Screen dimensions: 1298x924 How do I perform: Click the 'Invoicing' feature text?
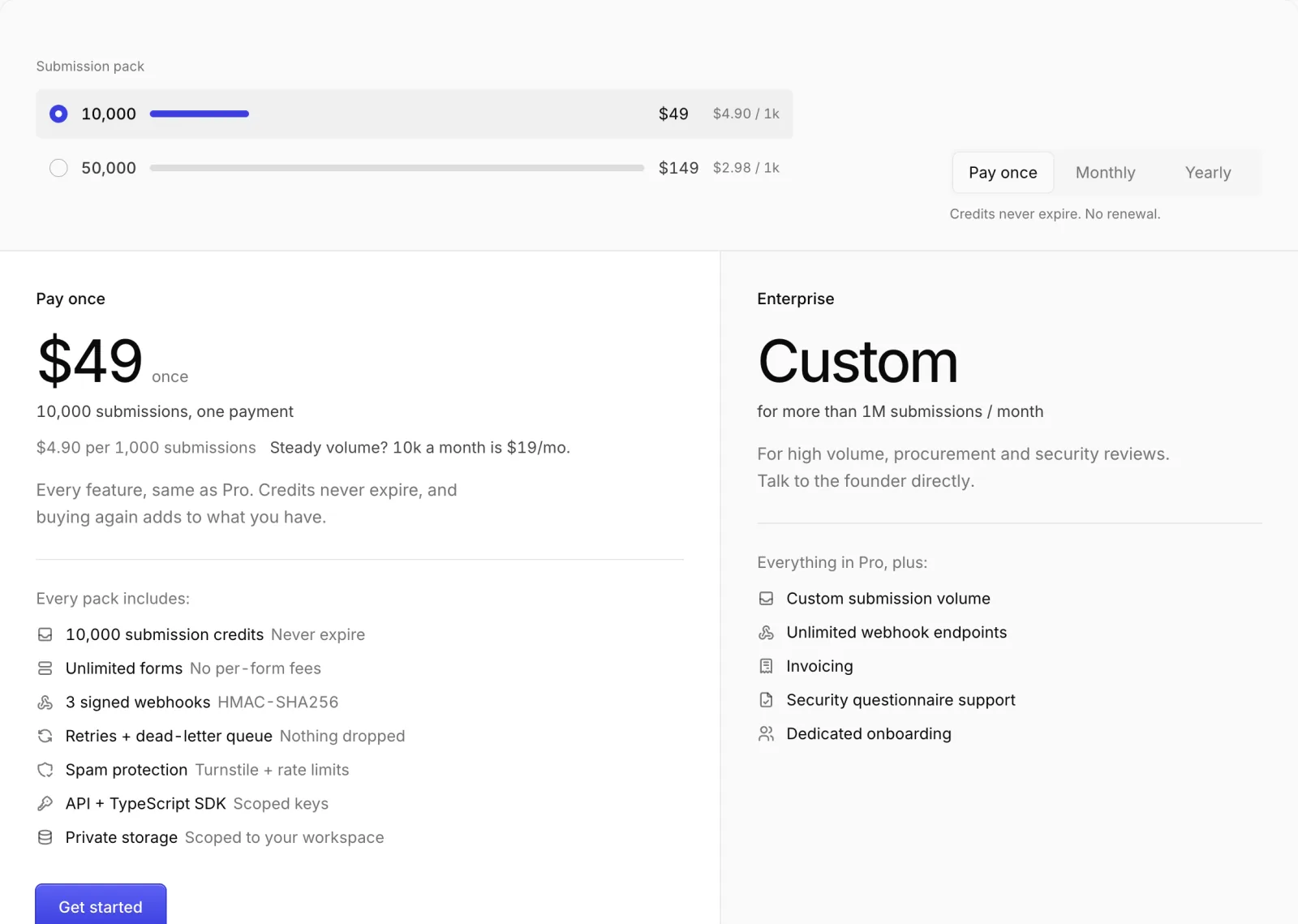(819, 666)
